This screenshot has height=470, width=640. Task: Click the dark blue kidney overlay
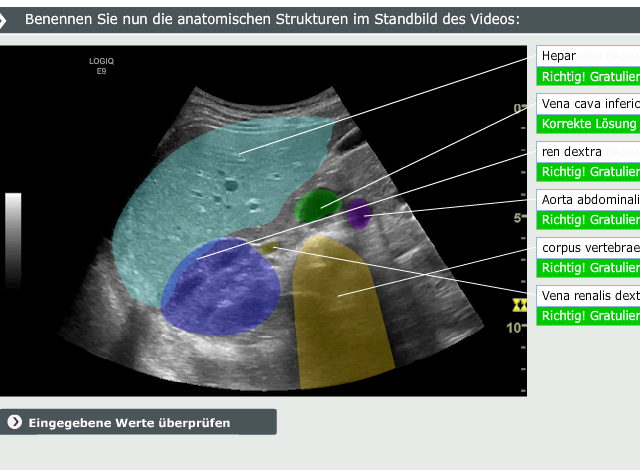pyautogui.click(x=220, y=290)
